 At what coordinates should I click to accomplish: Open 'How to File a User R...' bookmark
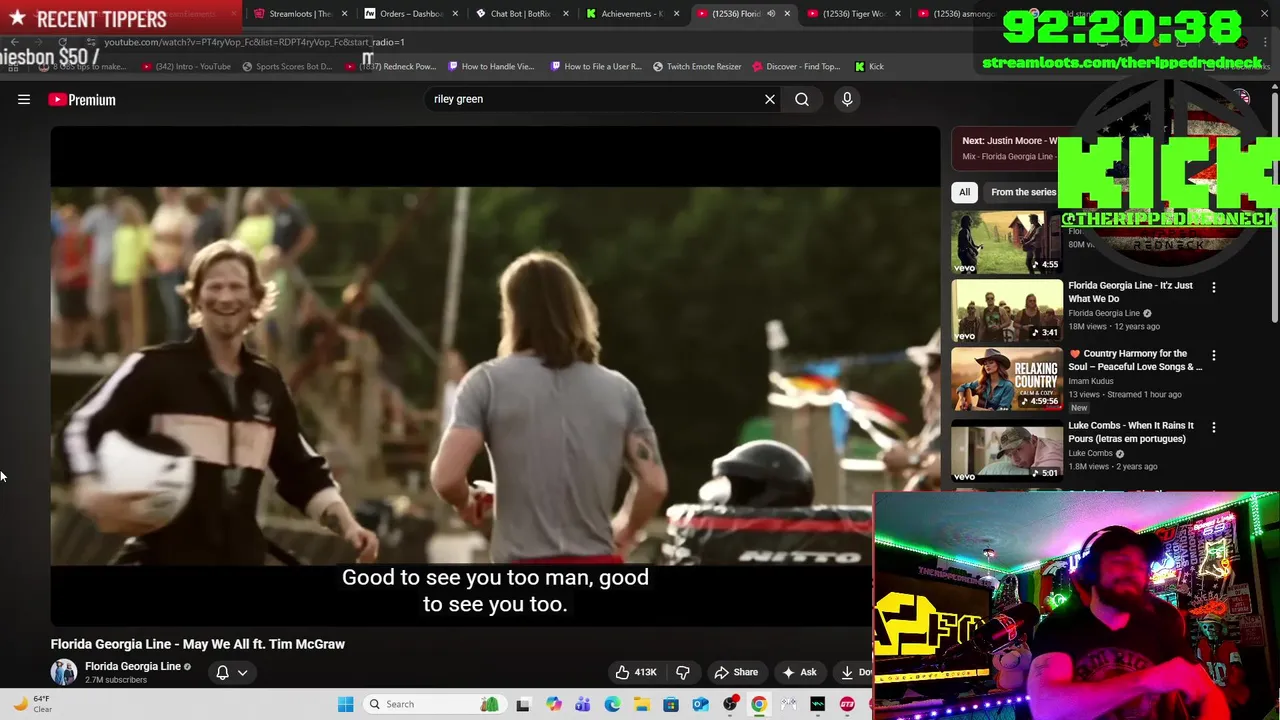coord(596,67)
